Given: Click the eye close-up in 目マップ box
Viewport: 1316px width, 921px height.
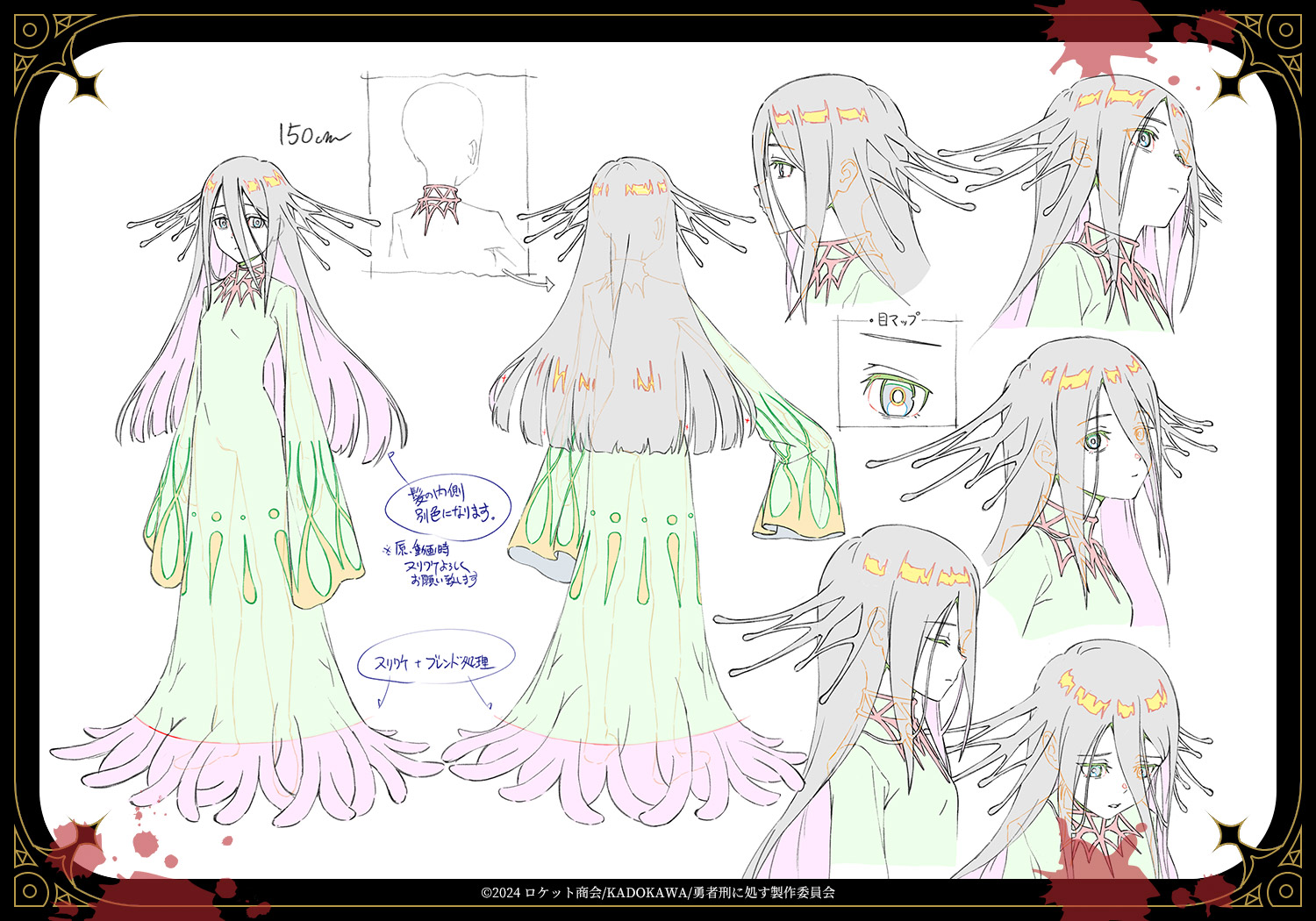Looking at the screenshot, I should click(897, 395).
